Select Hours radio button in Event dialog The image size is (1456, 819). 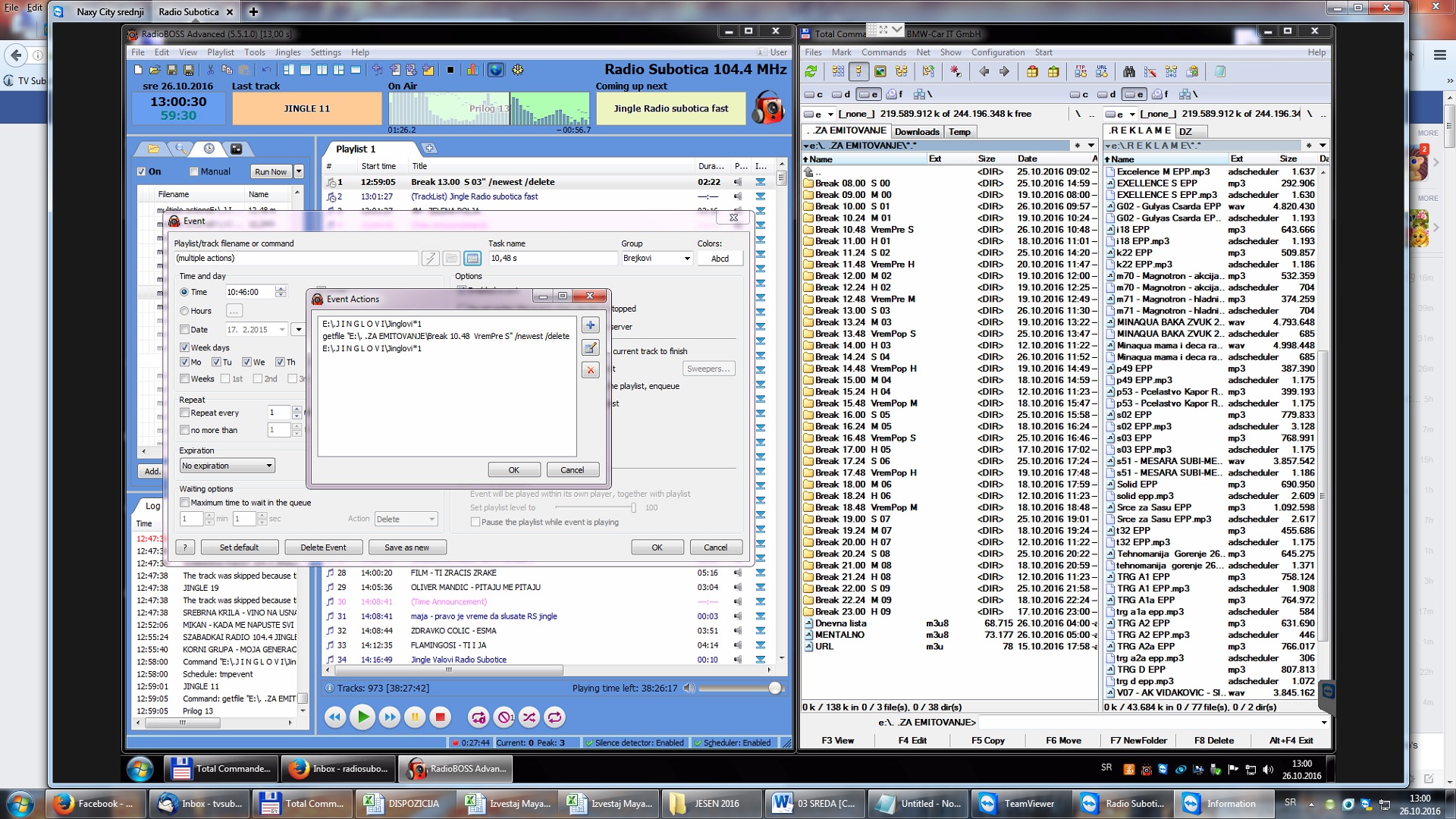click(x=184, y=311)
